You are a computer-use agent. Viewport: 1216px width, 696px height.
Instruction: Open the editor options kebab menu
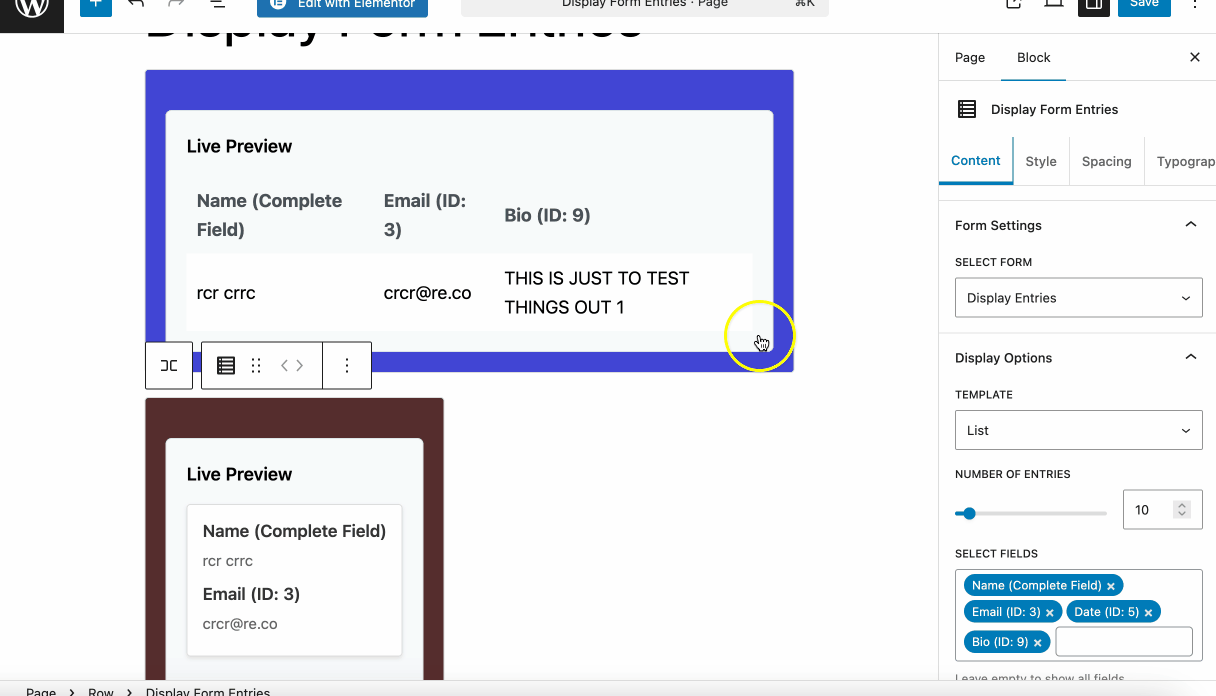click(1195, 5)
